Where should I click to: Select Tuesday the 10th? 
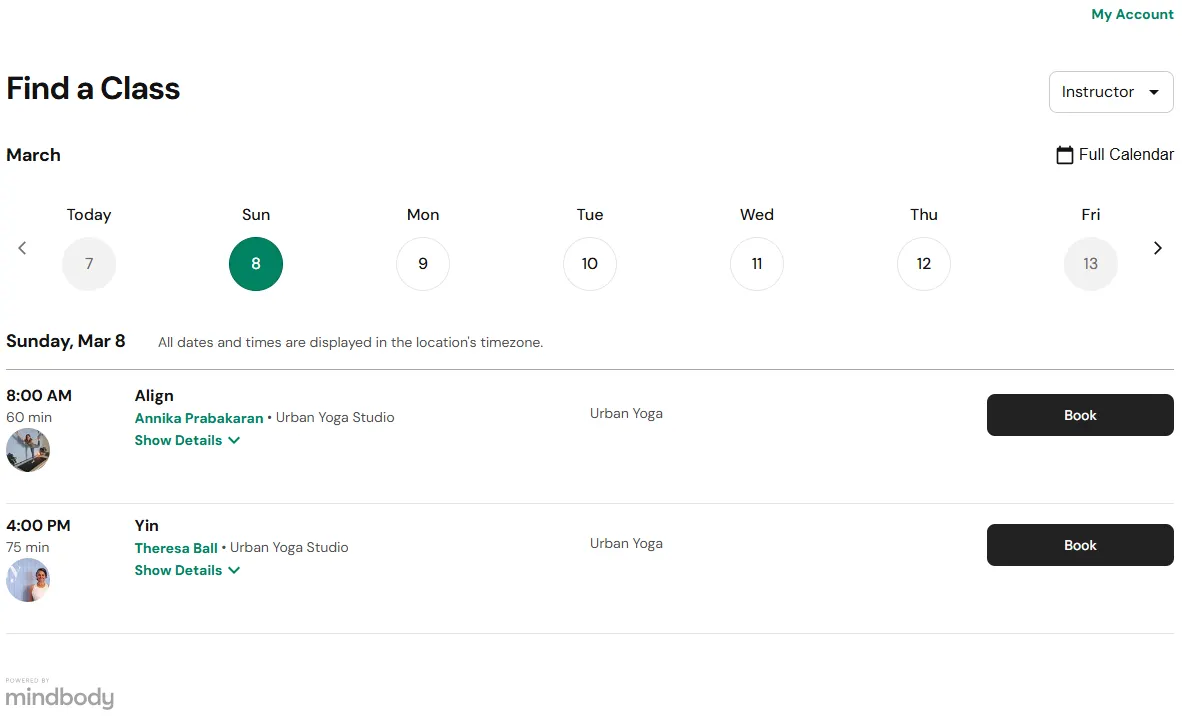click(590, 264)
